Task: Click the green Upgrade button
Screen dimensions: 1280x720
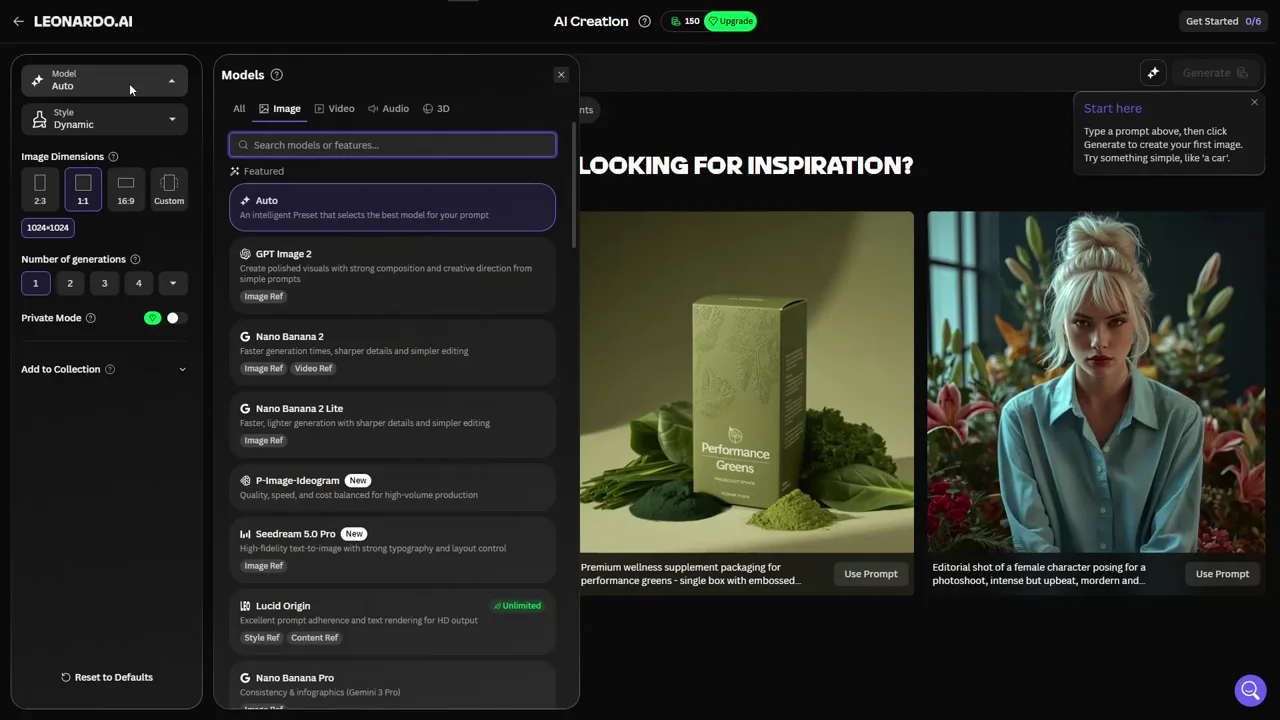Action: pyautogui.click(x=730, y=21)
